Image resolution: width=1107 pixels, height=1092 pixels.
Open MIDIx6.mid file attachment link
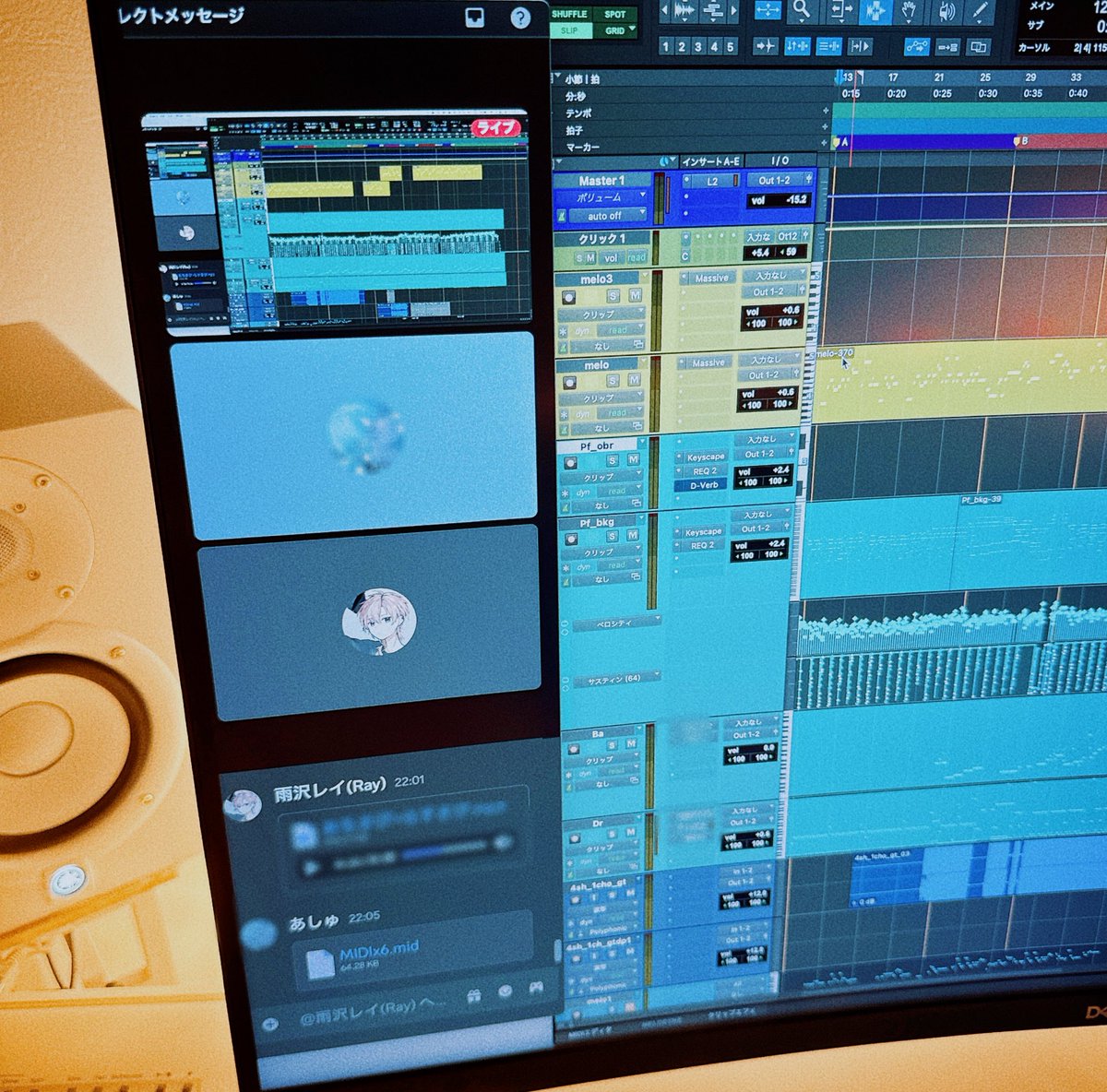click(379, 949)
